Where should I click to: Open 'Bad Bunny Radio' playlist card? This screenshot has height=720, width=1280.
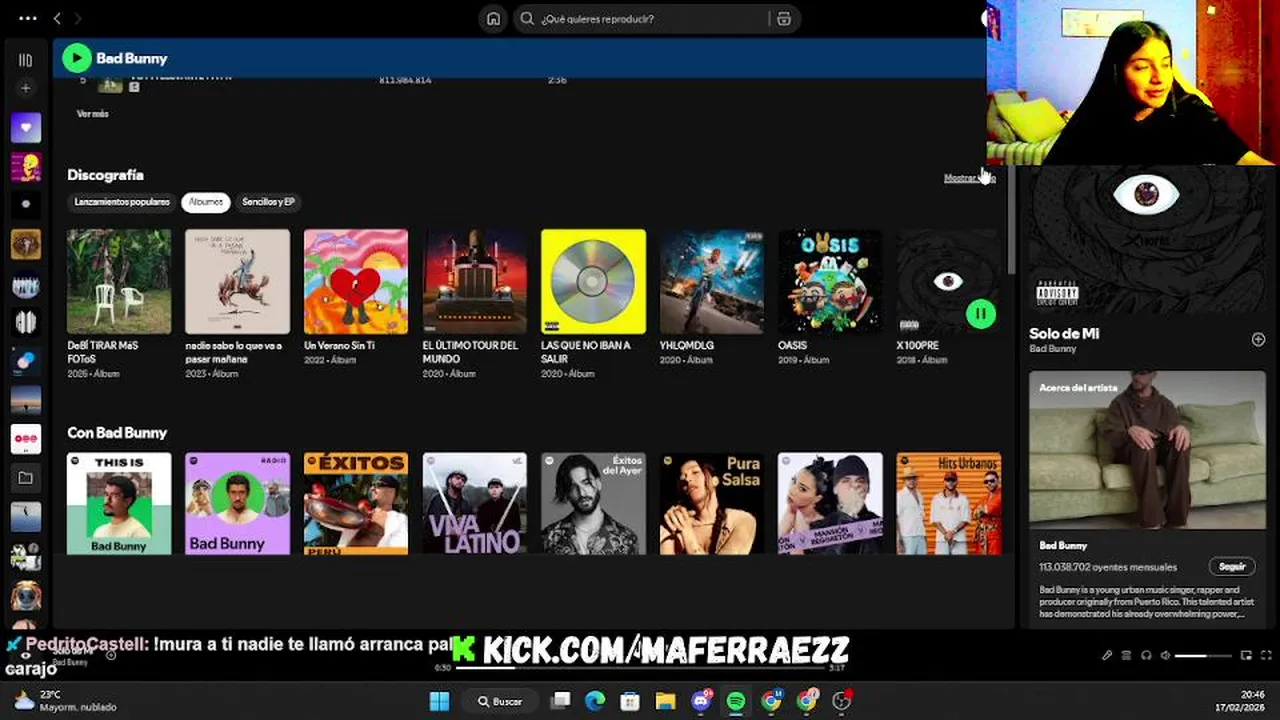[237, 503]
